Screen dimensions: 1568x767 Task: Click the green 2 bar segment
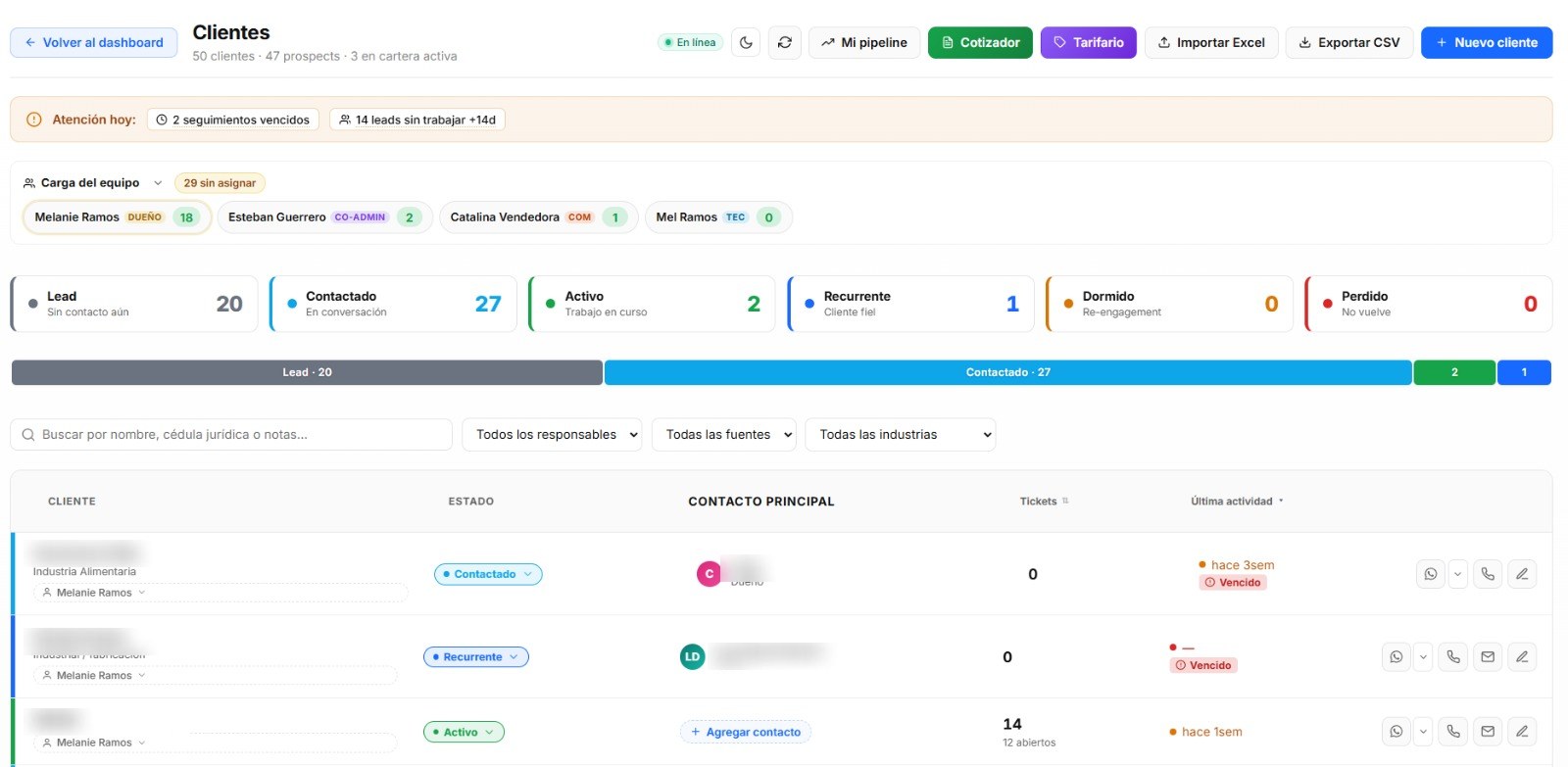(1454, 372)
